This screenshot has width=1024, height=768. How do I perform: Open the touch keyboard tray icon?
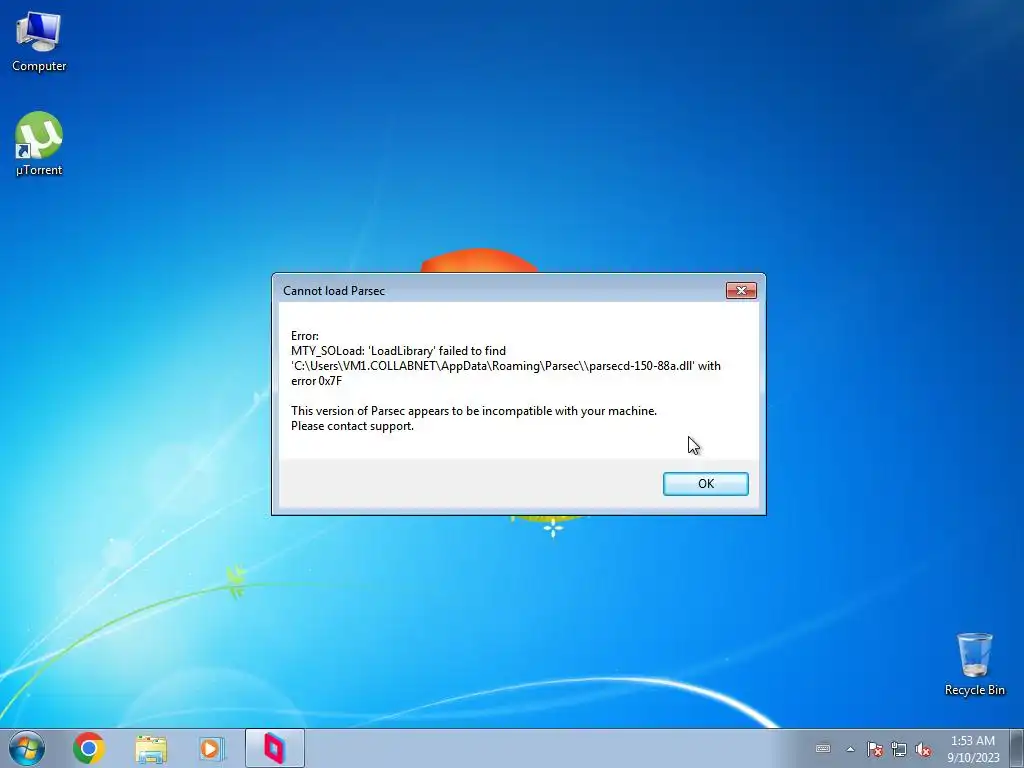coord(823,748)
